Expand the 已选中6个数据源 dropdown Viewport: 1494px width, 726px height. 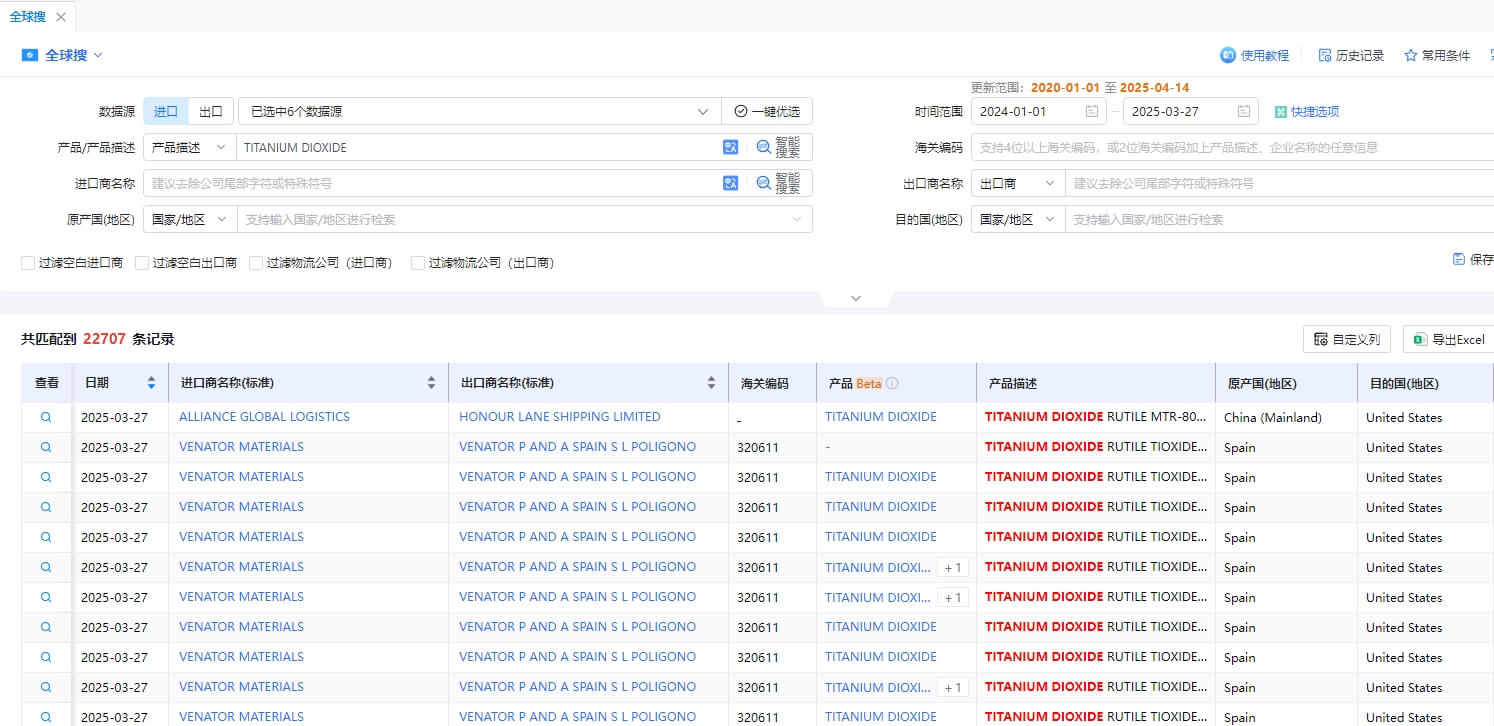[480, 111]
